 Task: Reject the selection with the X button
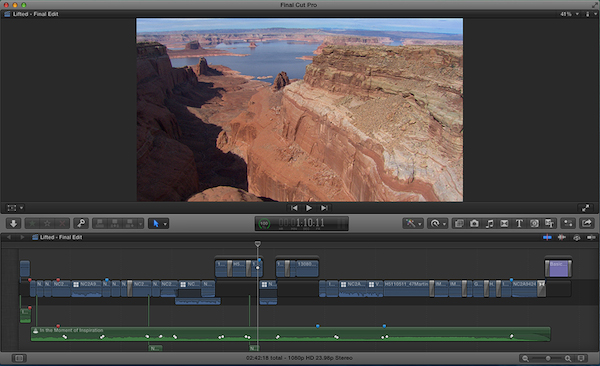tap(62, 224)
